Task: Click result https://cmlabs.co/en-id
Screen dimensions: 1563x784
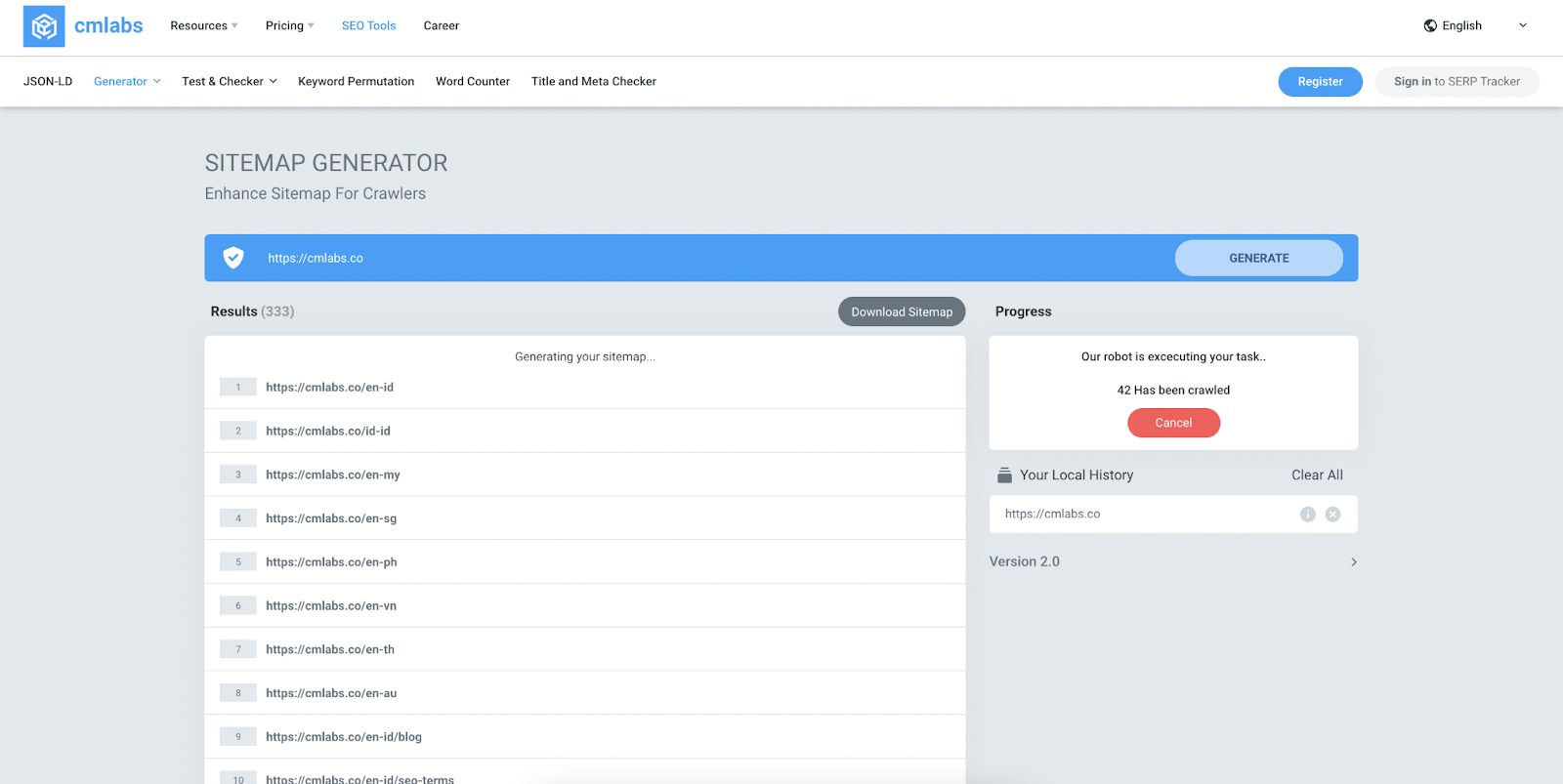Action: (330, 388)
